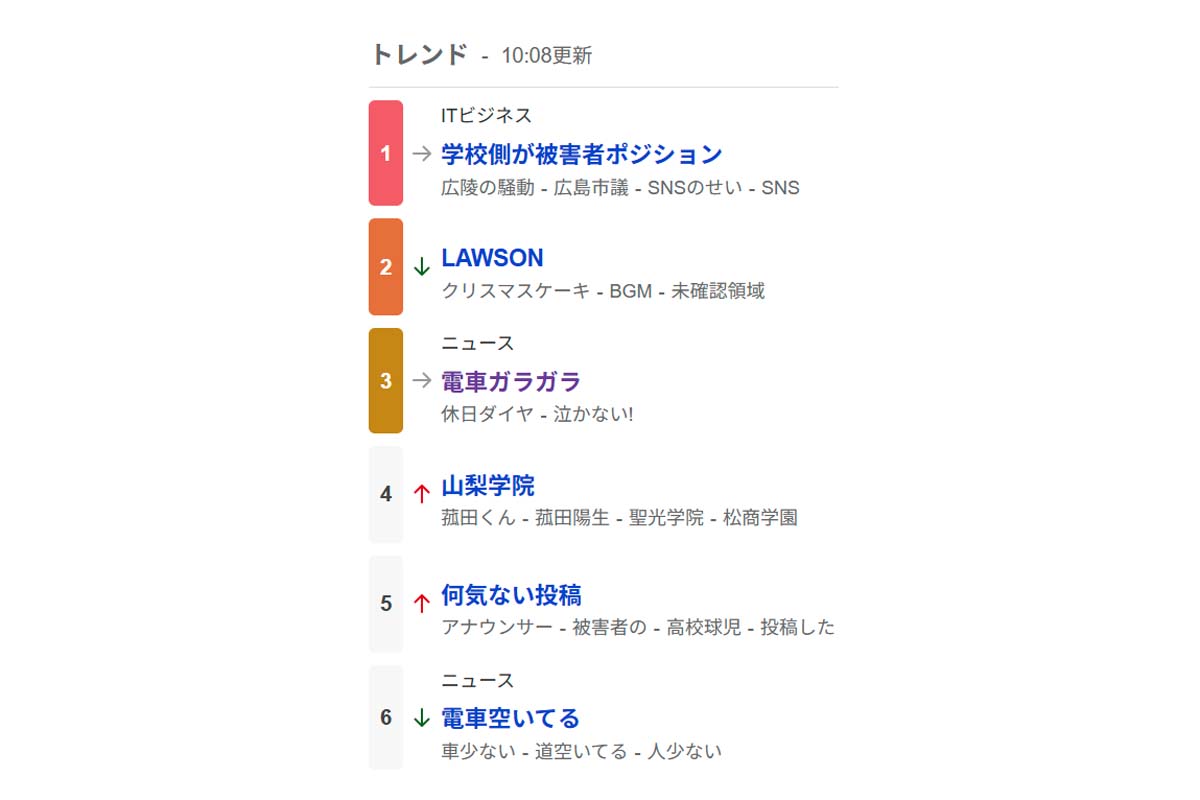This screenshot has height=800, width=1200.
Task: Open the 学校側が被害者ポジション trend
Action: pos(581,154)
